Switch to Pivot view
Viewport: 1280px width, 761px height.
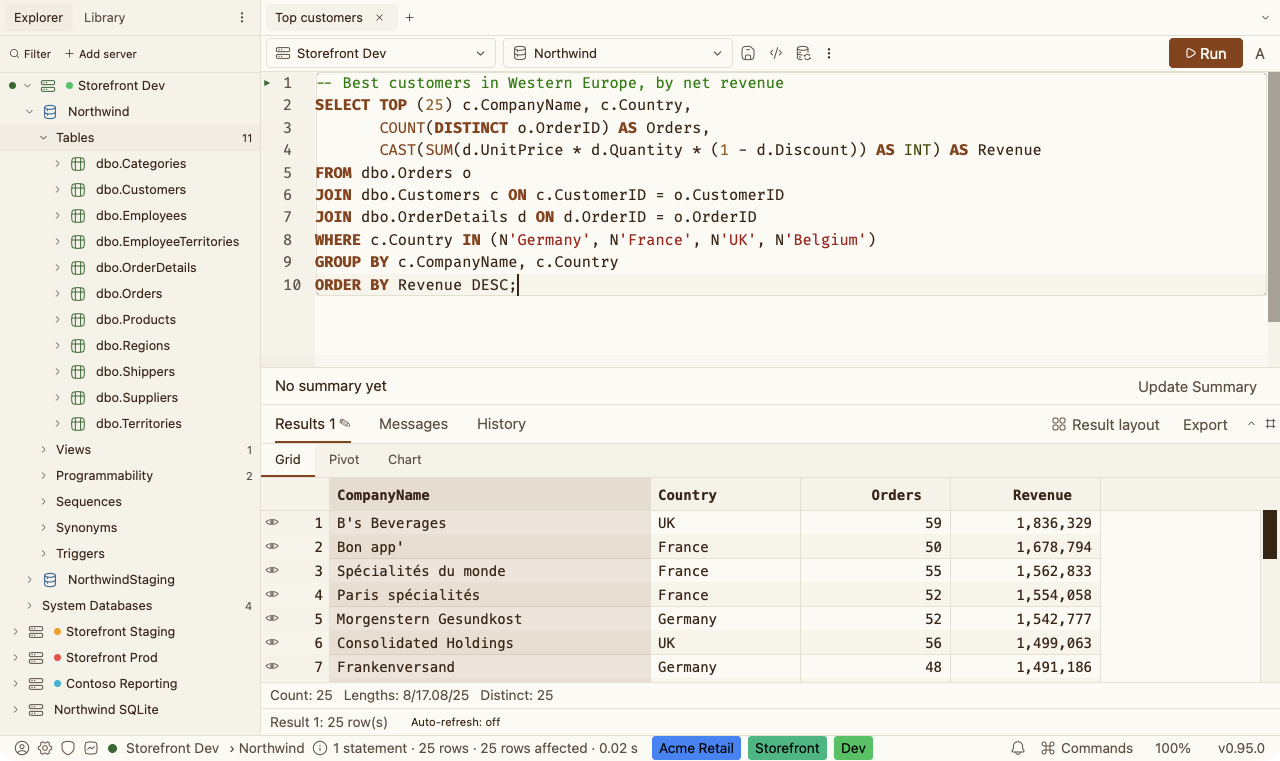344,460
